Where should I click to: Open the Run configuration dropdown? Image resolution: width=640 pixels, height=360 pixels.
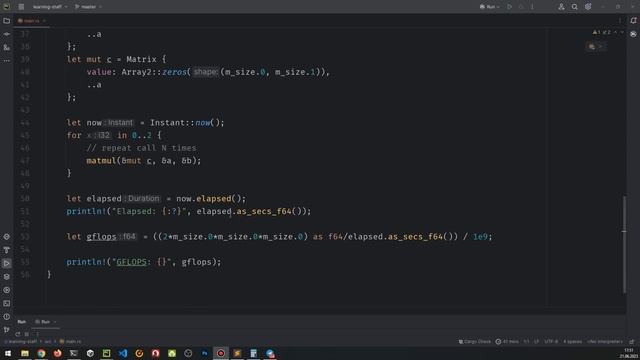[x=489, y=7]
